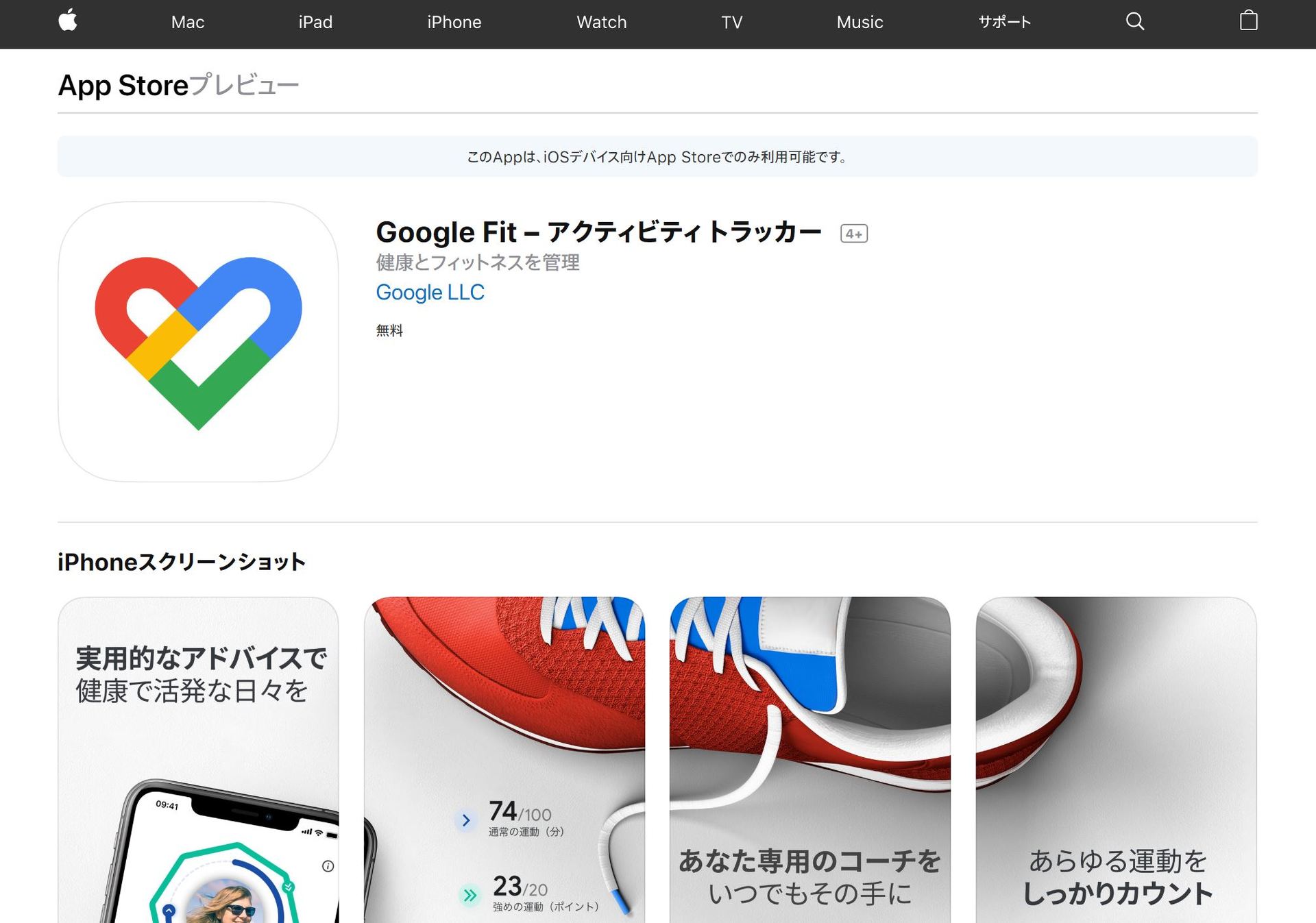Open the iPad menu item
Viewport: 1316px width, 923px height.
tap(315, 22)
